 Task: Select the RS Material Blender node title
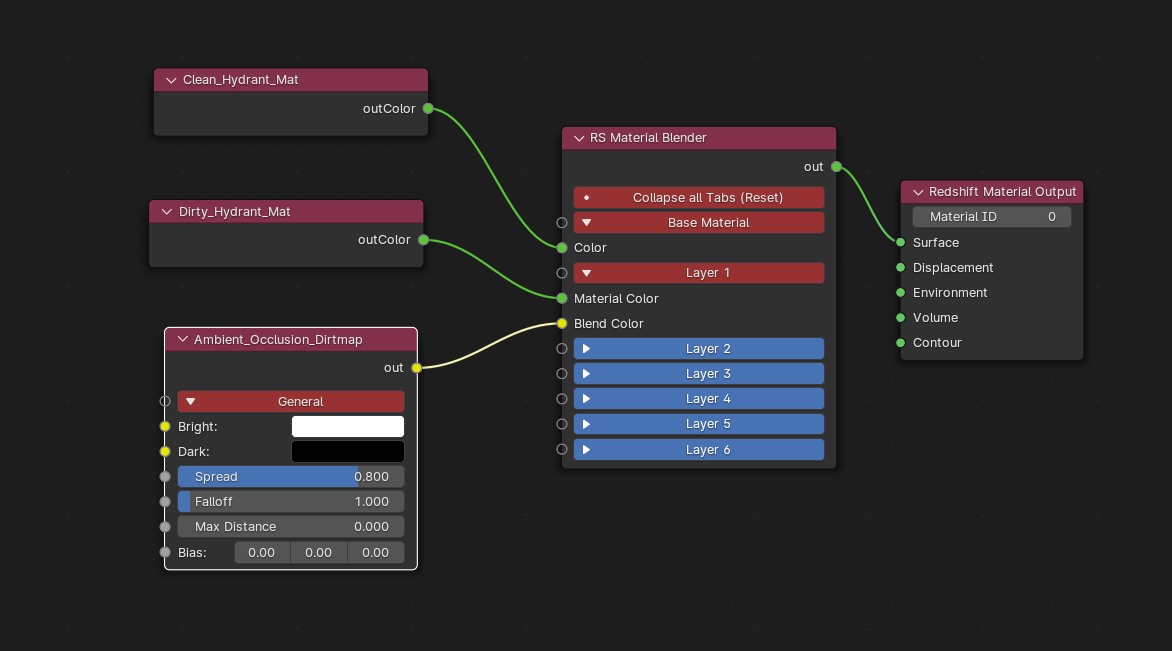tap(648, 138)
